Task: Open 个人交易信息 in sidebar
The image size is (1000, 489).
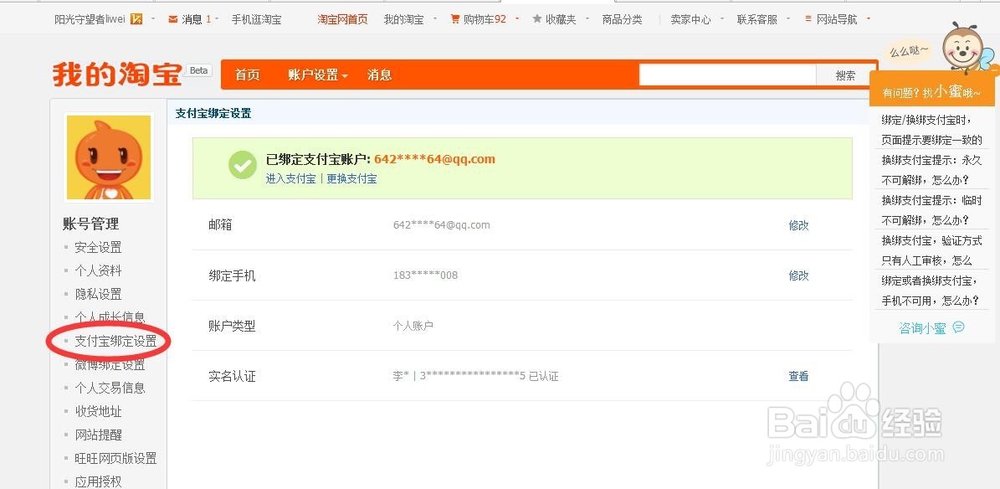Action: [110, 388]
